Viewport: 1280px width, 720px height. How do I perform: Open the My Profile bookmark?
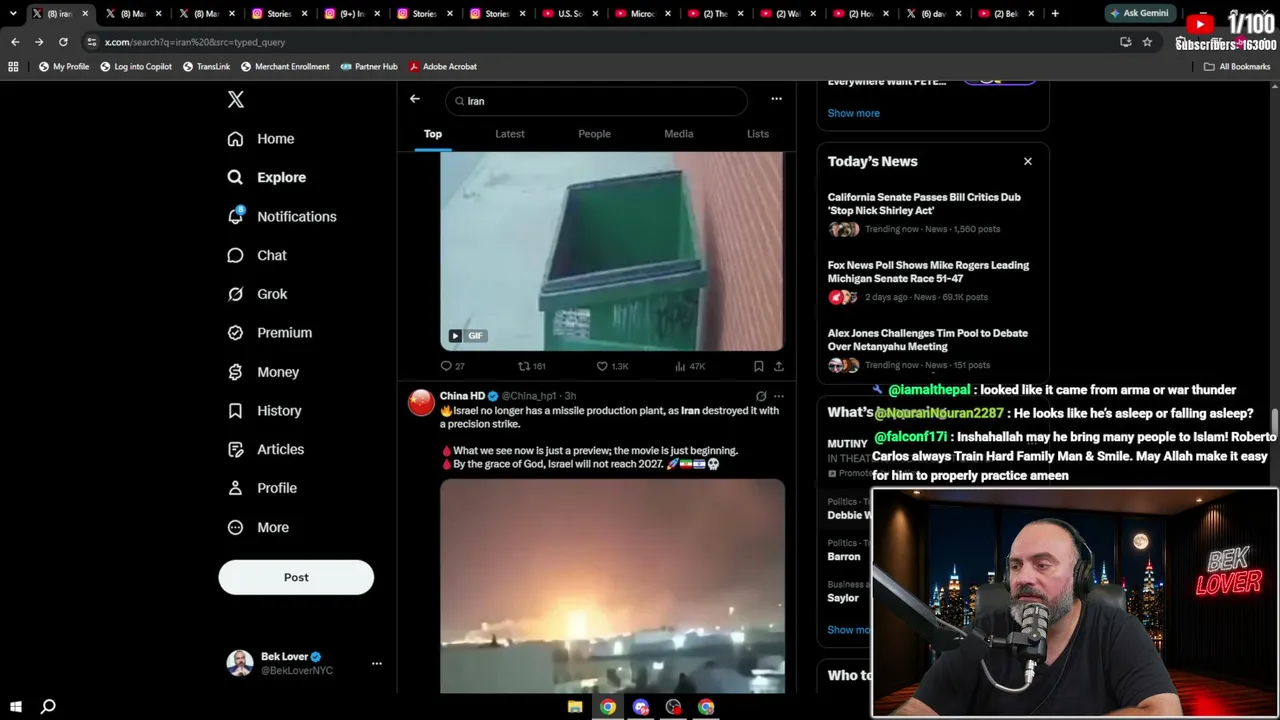[x=64, y=67]
